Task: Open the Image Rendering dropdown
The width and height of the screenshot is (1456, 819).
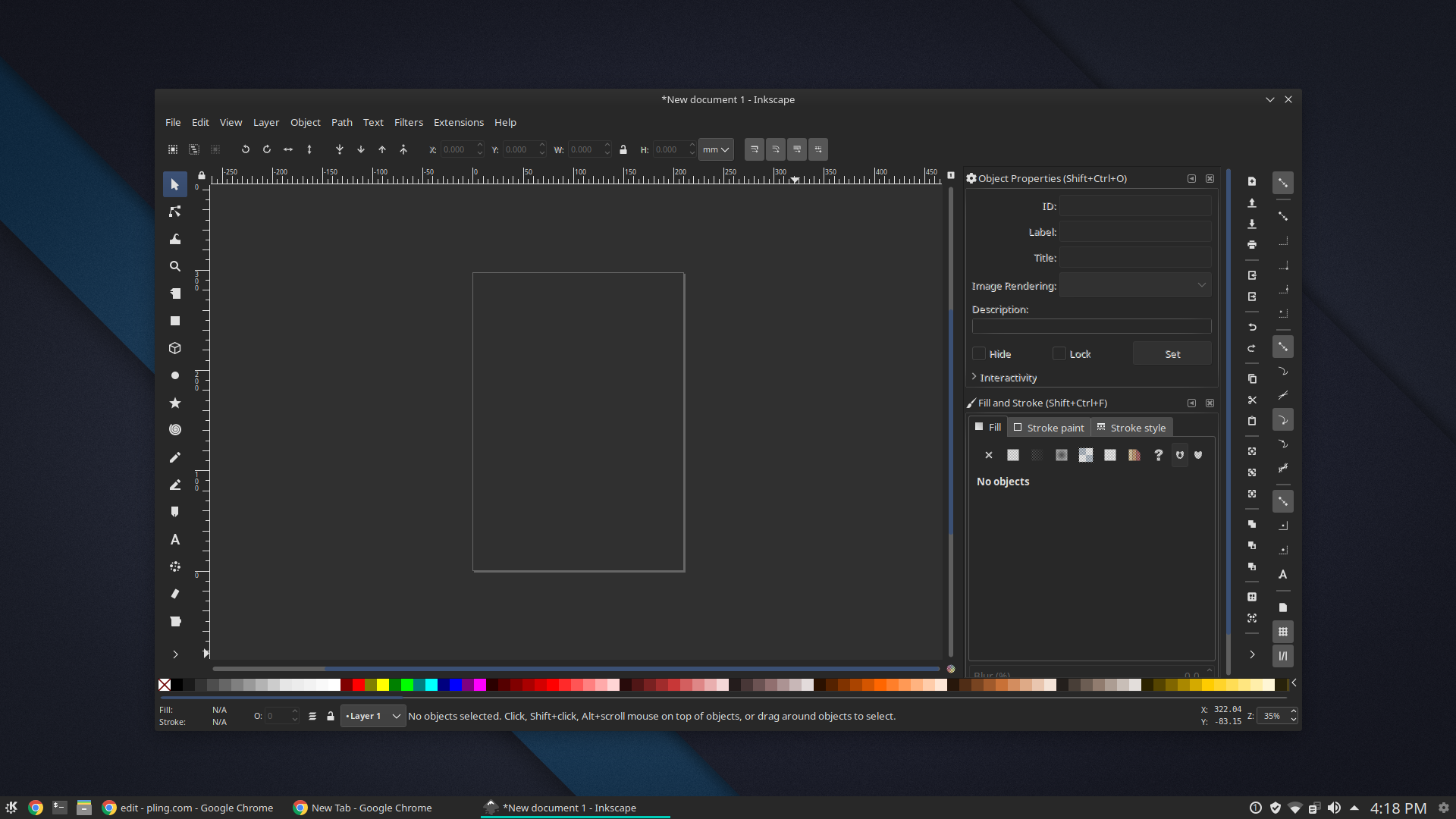Action: click(1135, 285)
